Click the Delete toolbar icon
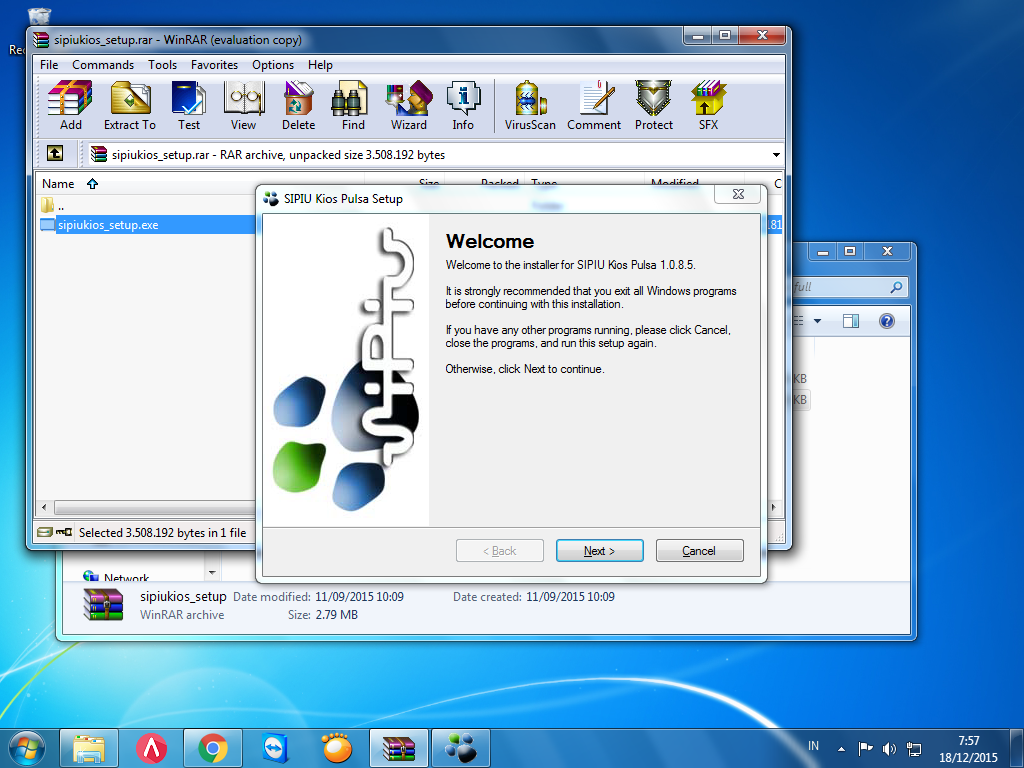 [298, 105]
